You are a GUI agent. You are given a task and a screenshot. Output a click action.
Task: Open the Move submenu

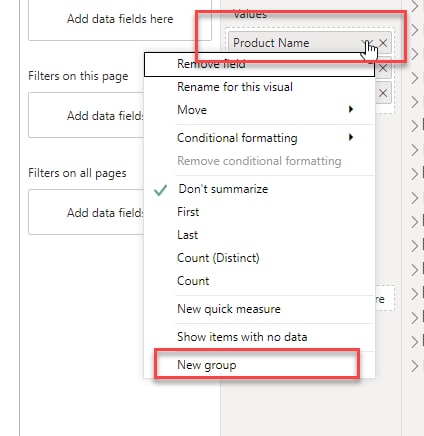(x=259, y=110)
